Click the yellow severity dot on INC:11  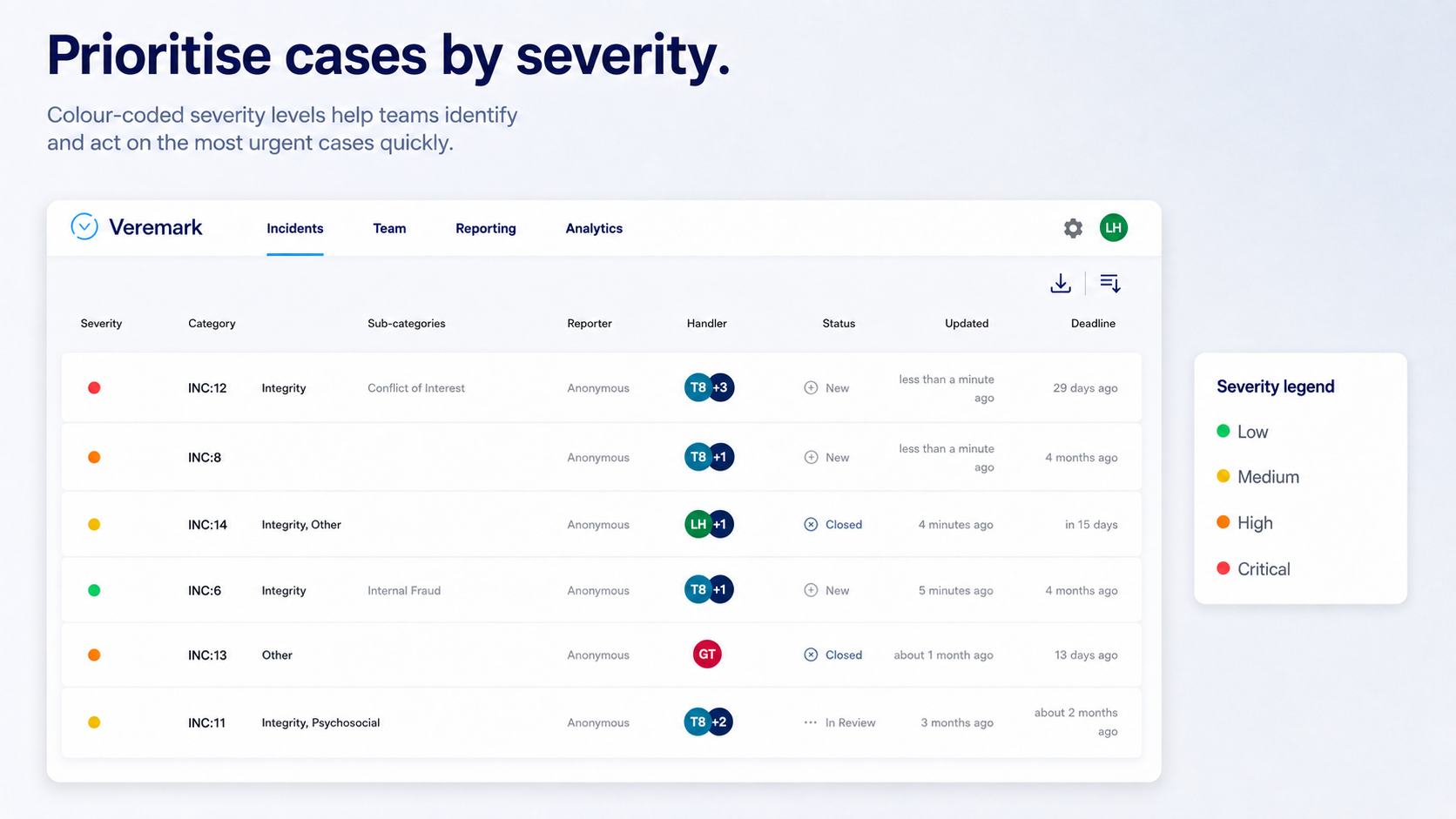tap(94, 722)
